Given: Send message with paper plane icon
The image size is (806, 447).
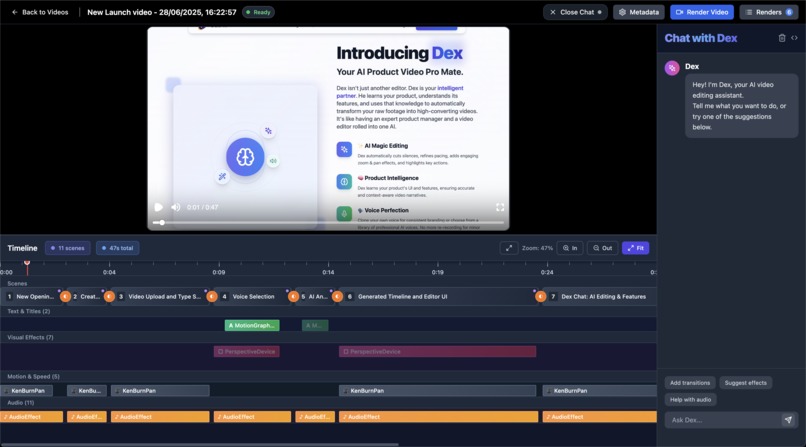Looking at the screenshot, I should pos(789,420).
